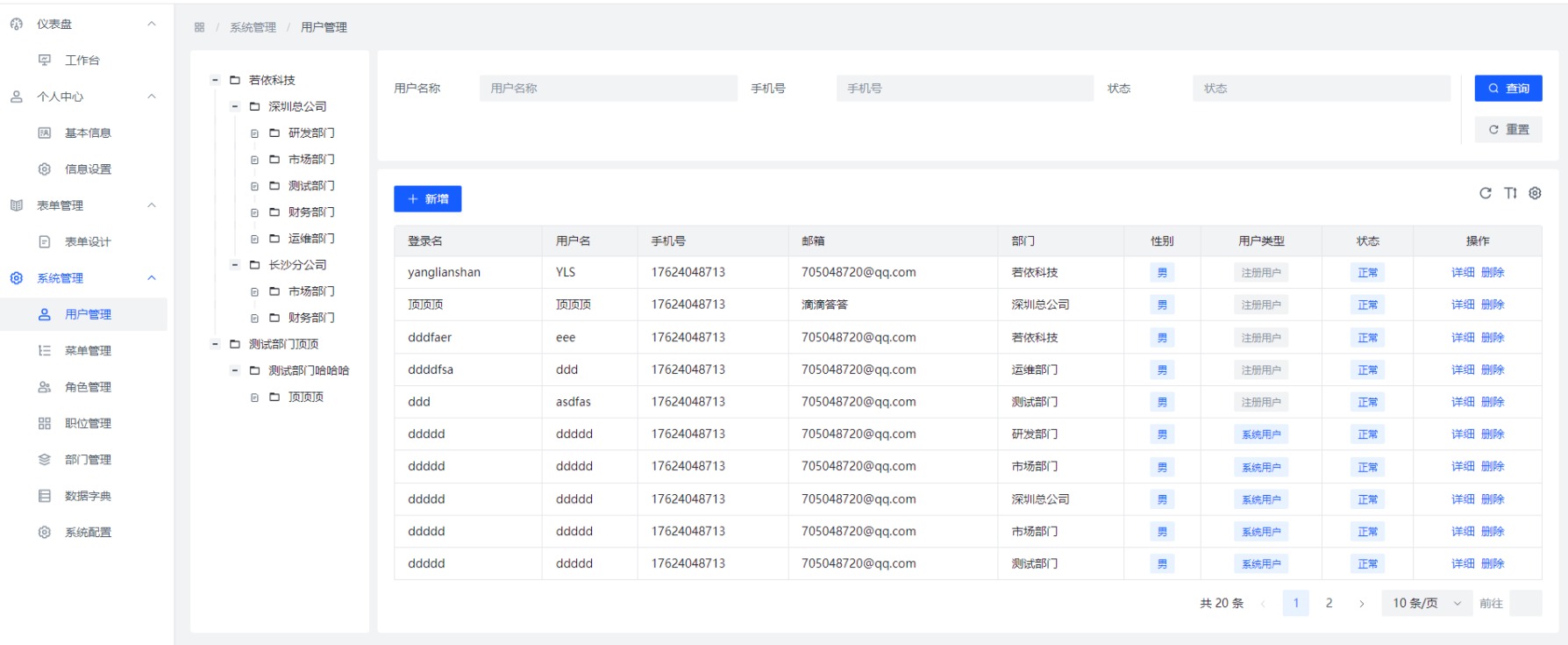Click the 基本信息 icon in sidebar
This screenshot has height=645, width=1568.
(x=45, y=133)
